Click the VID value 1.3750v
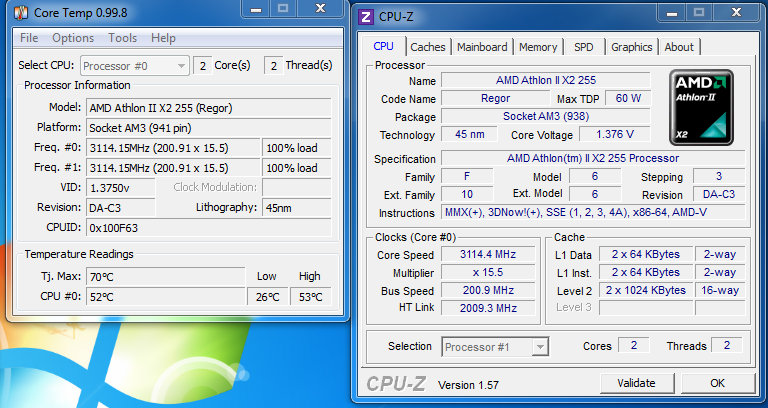 coord(120,188)
